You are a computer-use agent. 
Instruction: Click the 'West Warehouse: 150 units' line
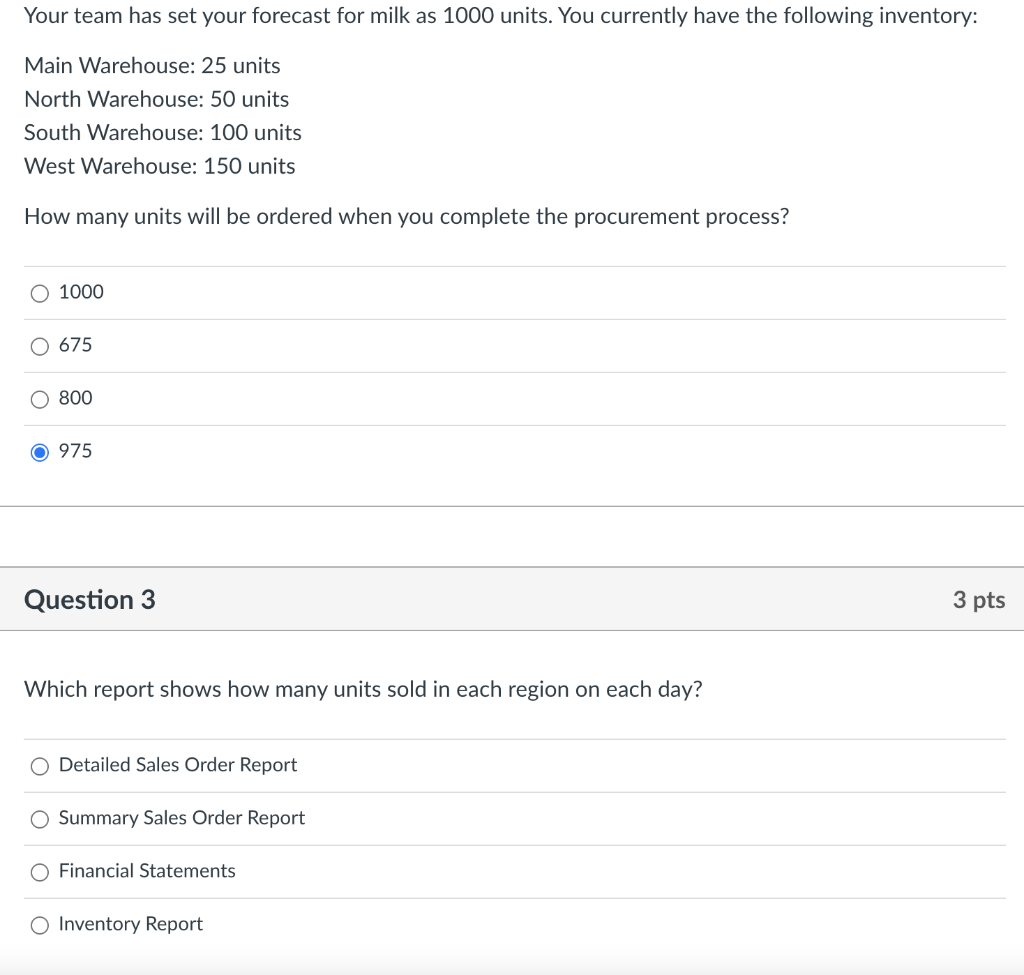coord(160,166)
